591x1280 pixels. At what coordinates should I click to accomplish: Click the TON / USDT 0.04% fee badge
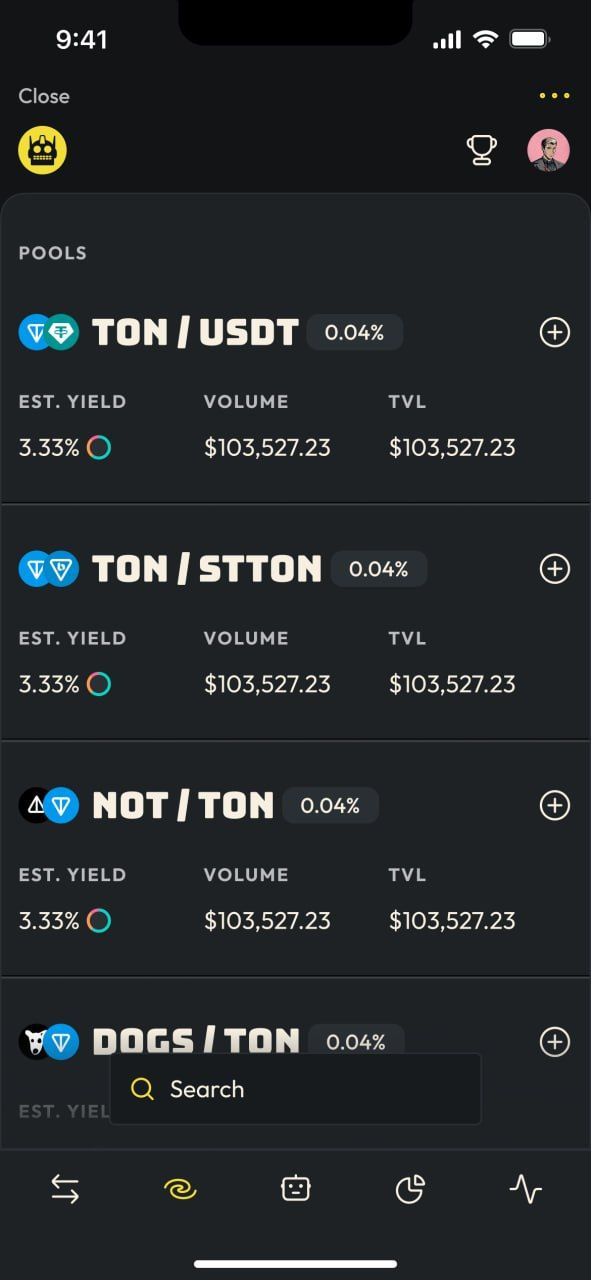(355, 333)
